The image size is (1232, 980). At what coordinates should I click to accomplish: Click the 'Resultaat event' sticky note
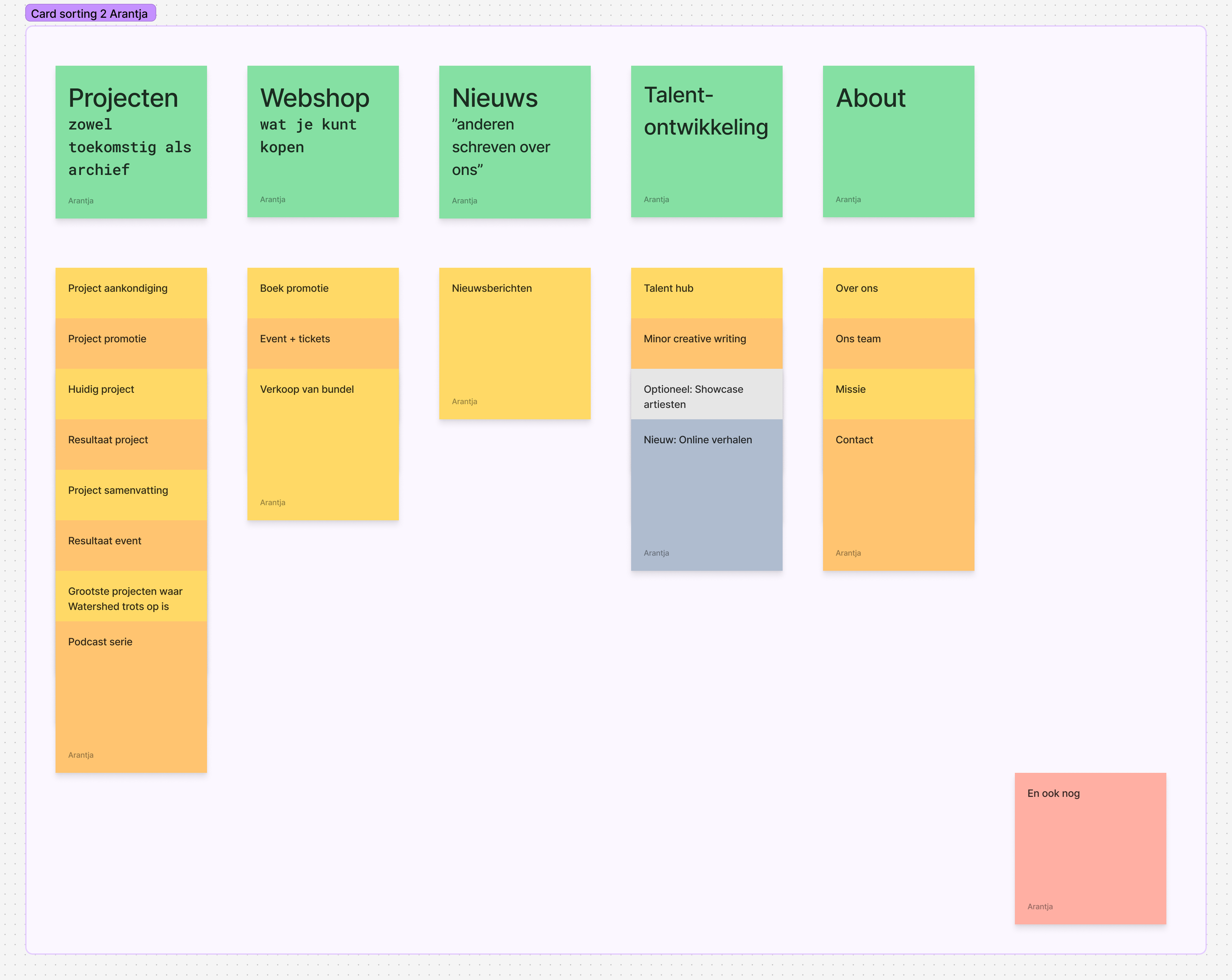(x=131, y=545)
